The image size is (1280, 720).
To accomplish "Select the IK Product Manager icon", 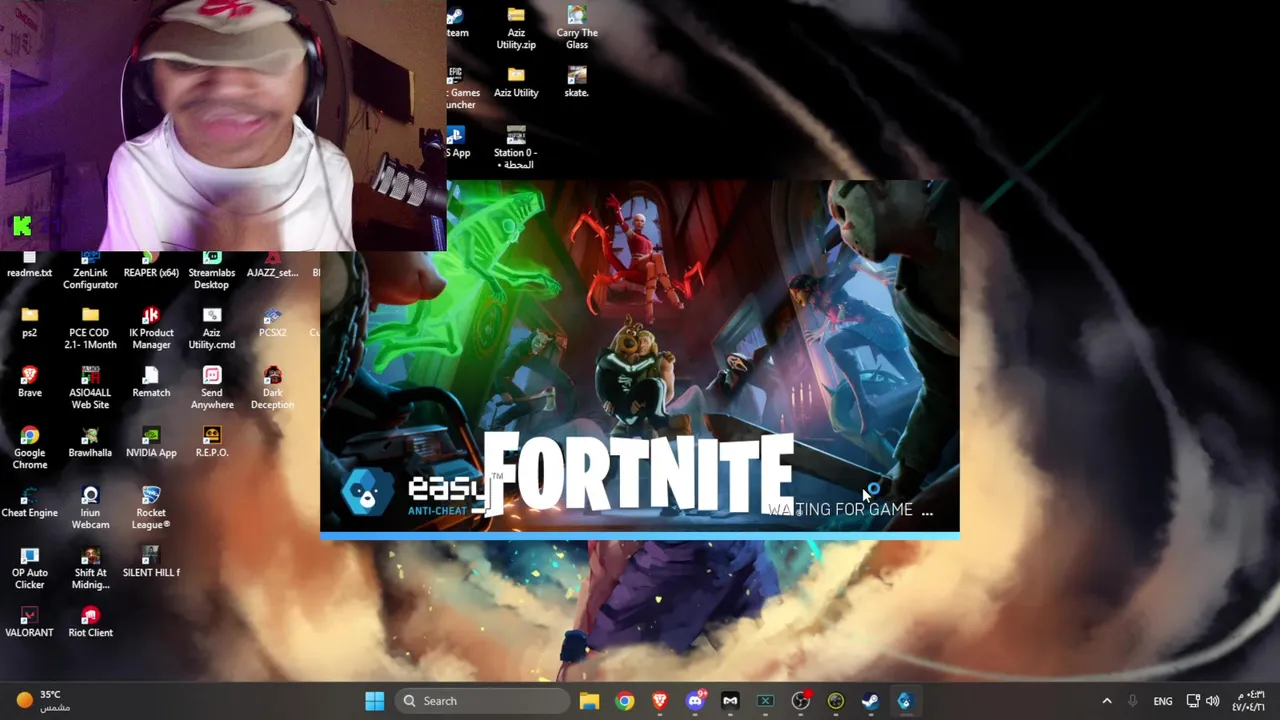I will 151,327.
